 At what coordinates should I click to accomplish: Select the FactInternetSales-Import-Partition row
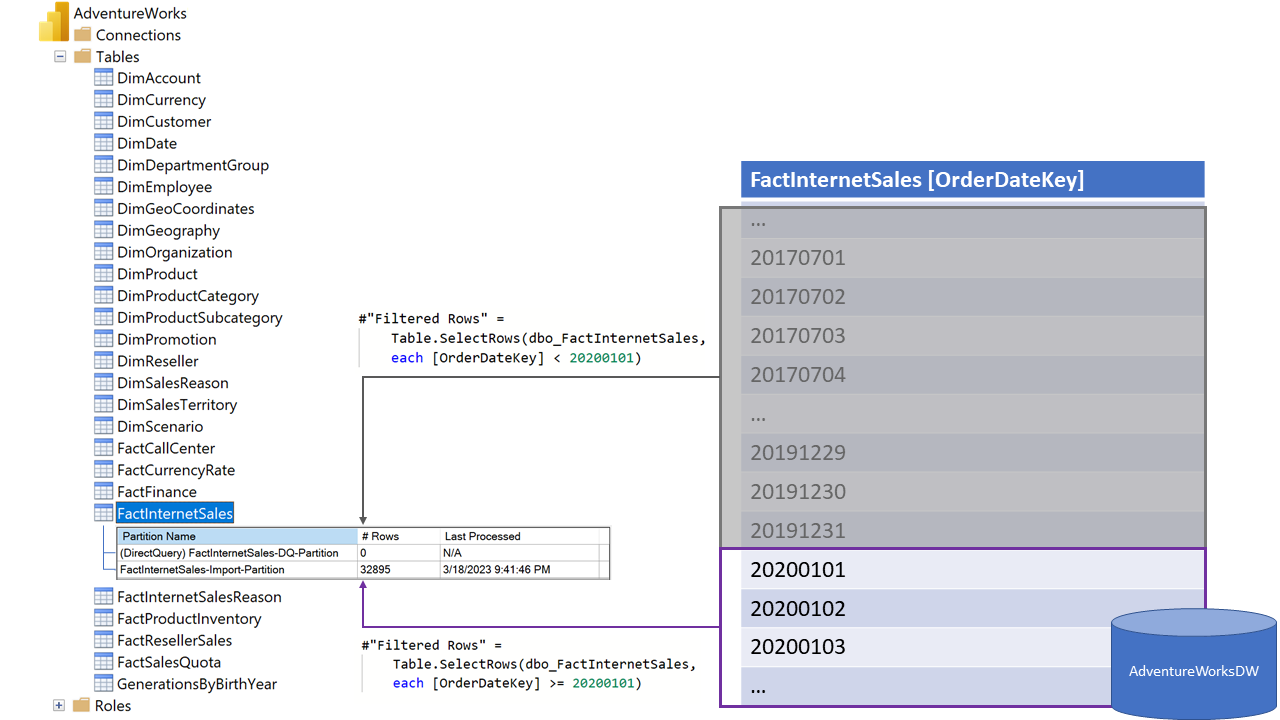pyautogui.click(x=362, y=569)
